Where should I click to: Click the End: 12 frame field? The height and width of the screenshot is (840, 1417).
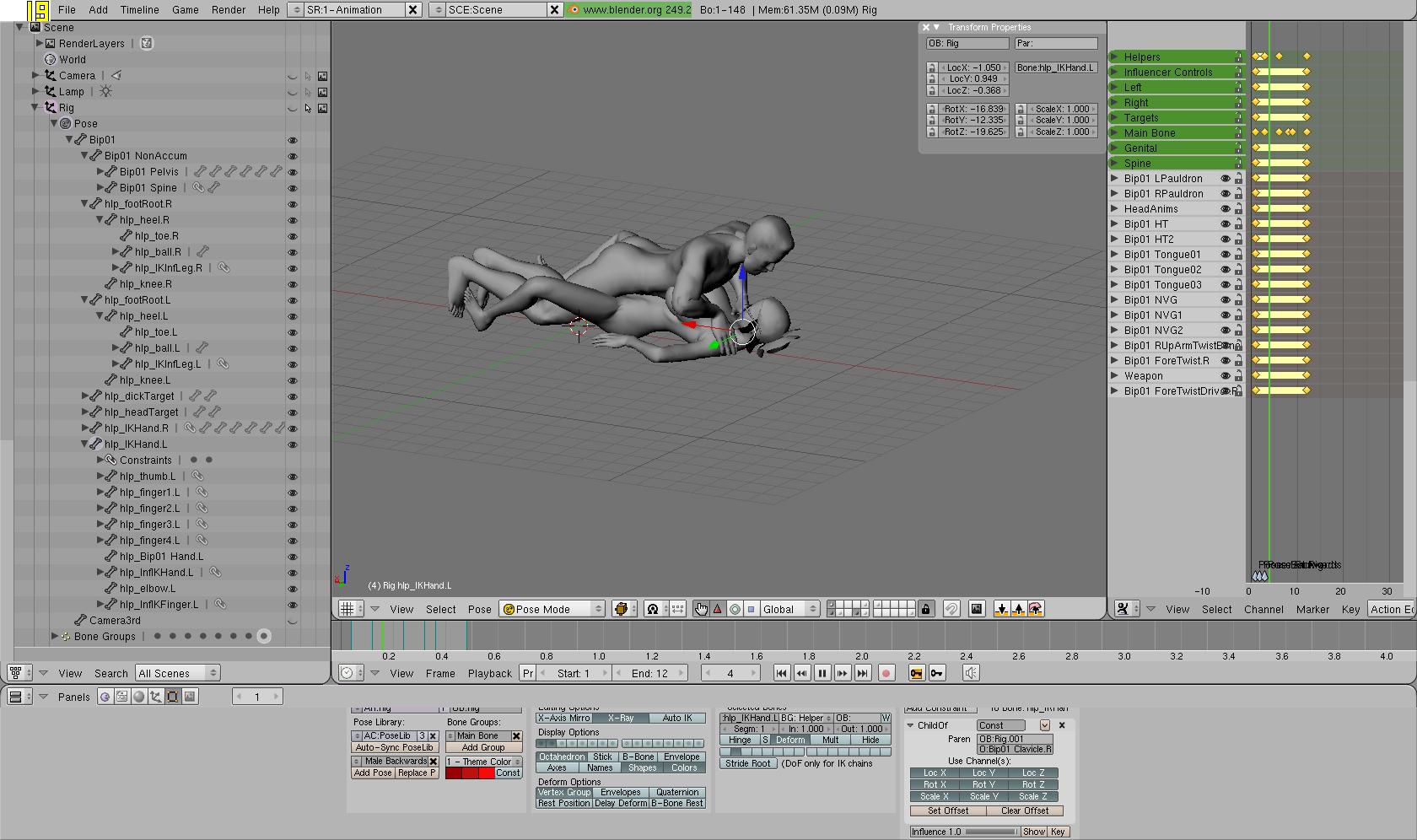tap(649, 673)
